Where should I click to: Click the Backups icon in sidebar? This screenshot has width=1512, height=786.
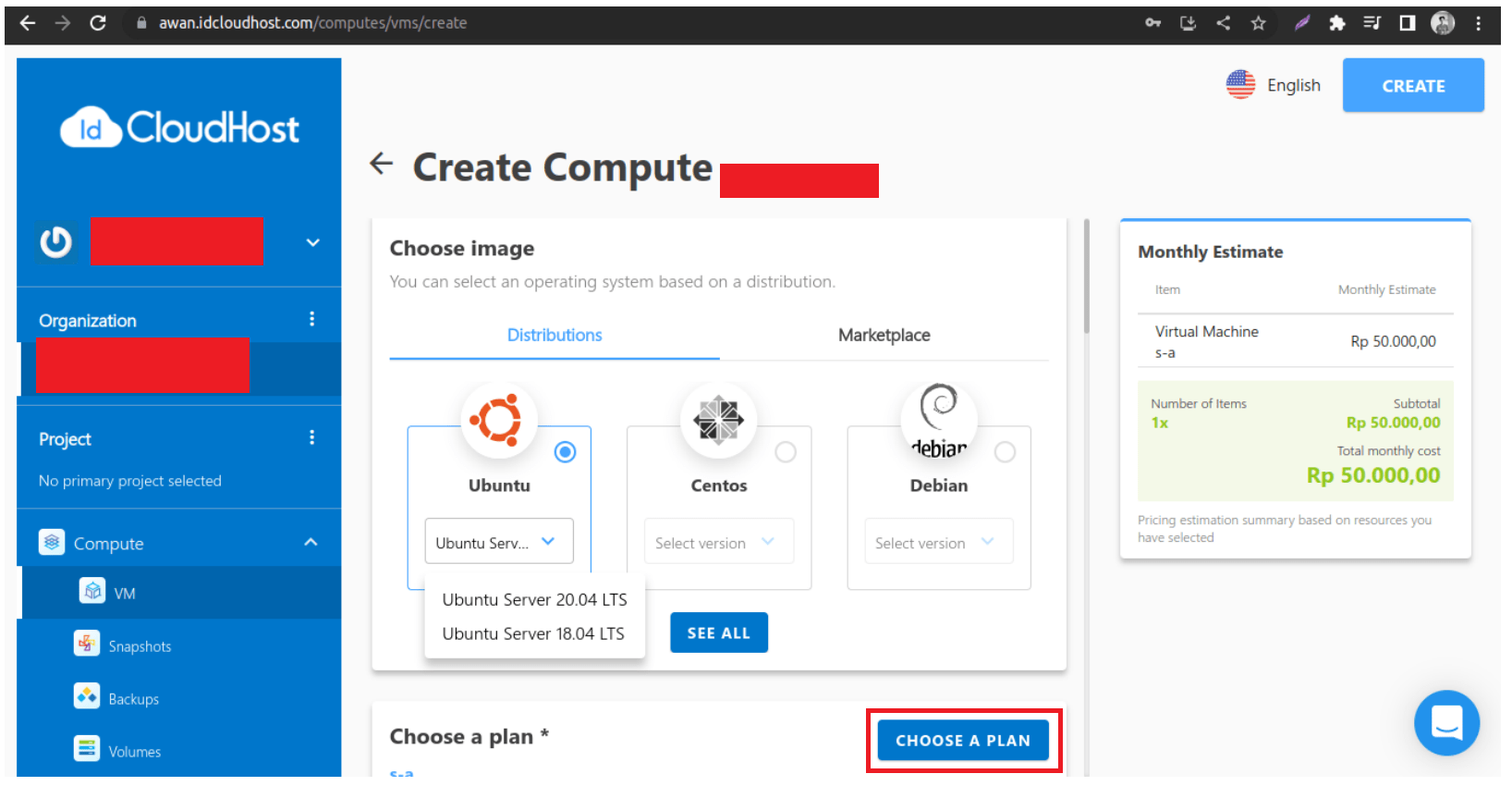(87, 696)
